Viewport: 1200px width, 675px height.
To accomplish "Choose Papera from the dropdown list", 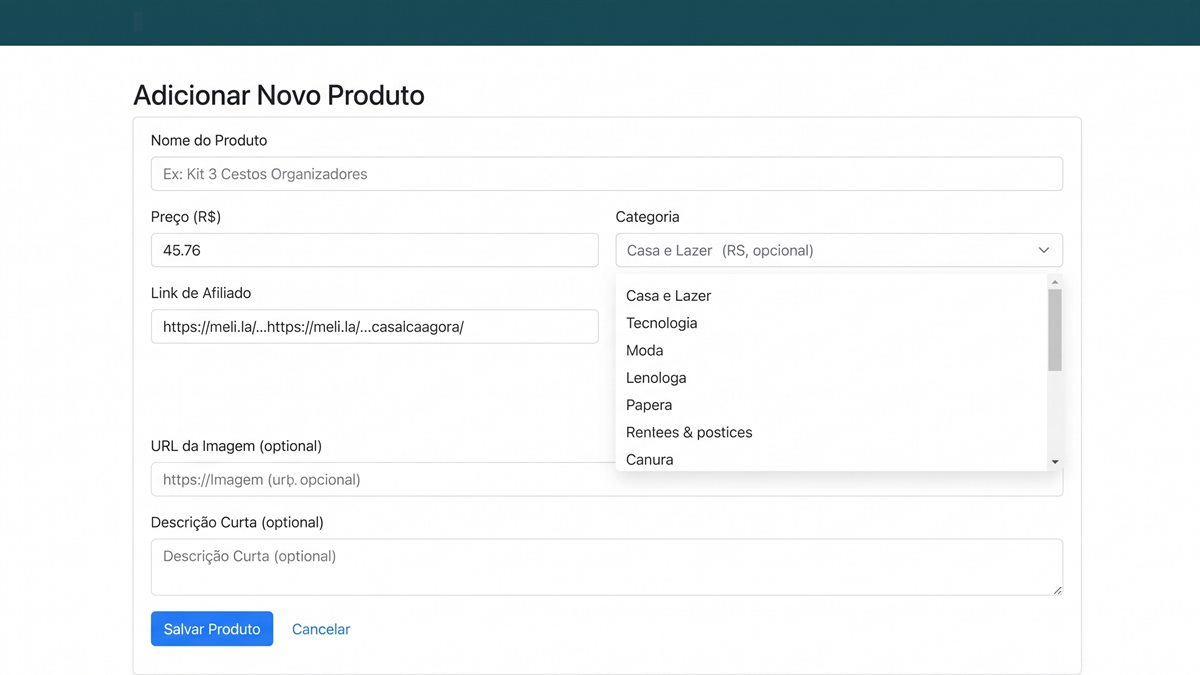I will point(649,405).
